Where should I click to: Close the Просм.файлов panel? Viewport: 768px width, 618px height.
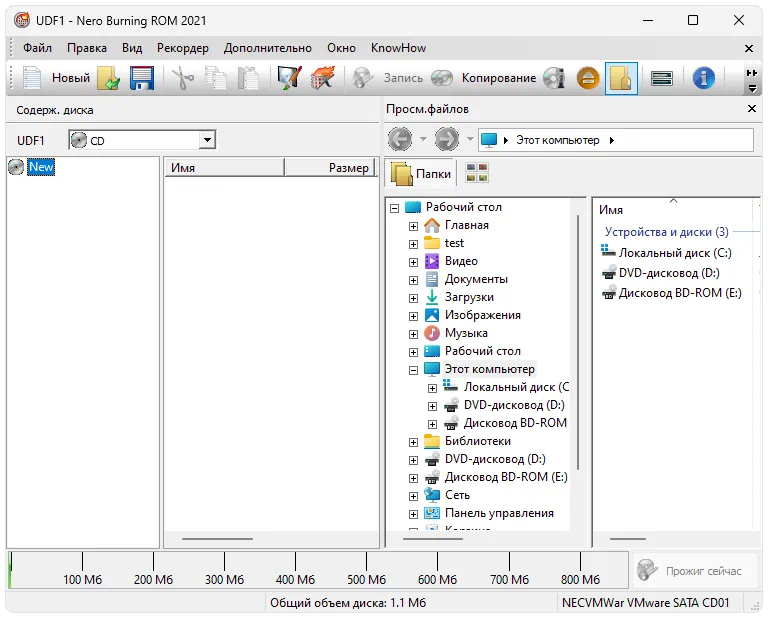click(752, 109)
